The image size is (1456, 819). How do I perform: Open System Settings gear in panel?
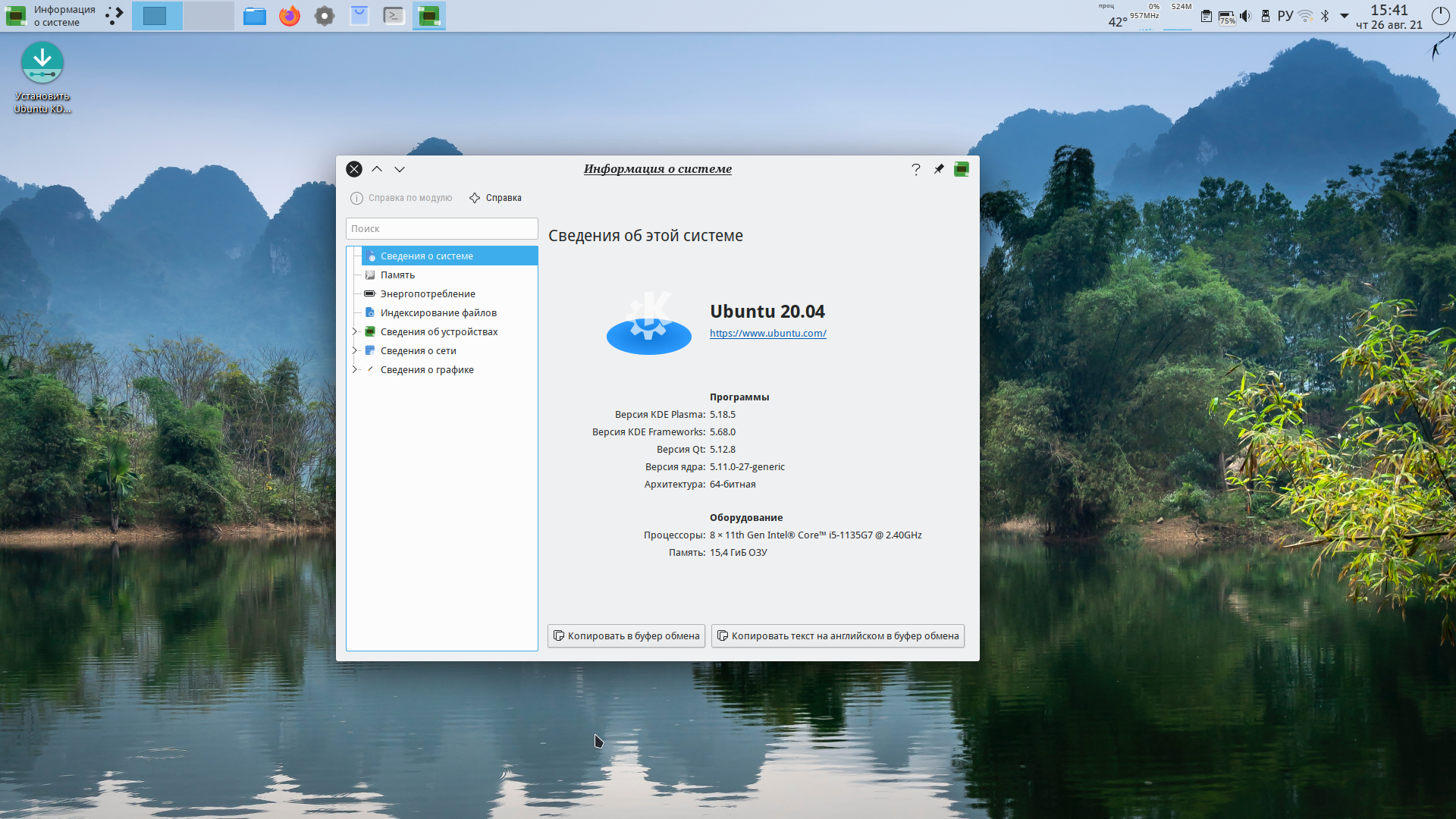coord(325,16)
